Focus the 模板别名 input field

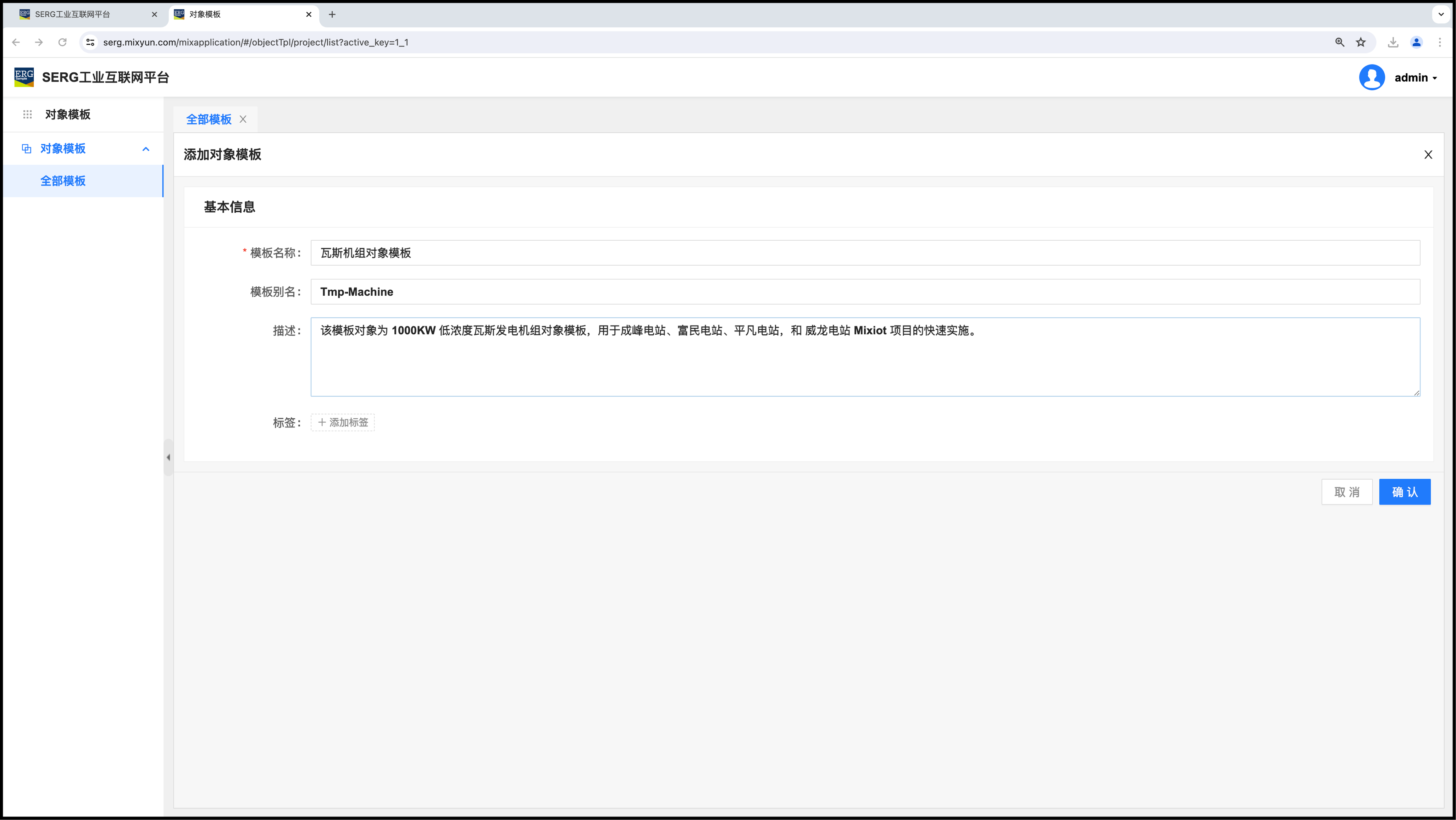(x=865, y=292)
